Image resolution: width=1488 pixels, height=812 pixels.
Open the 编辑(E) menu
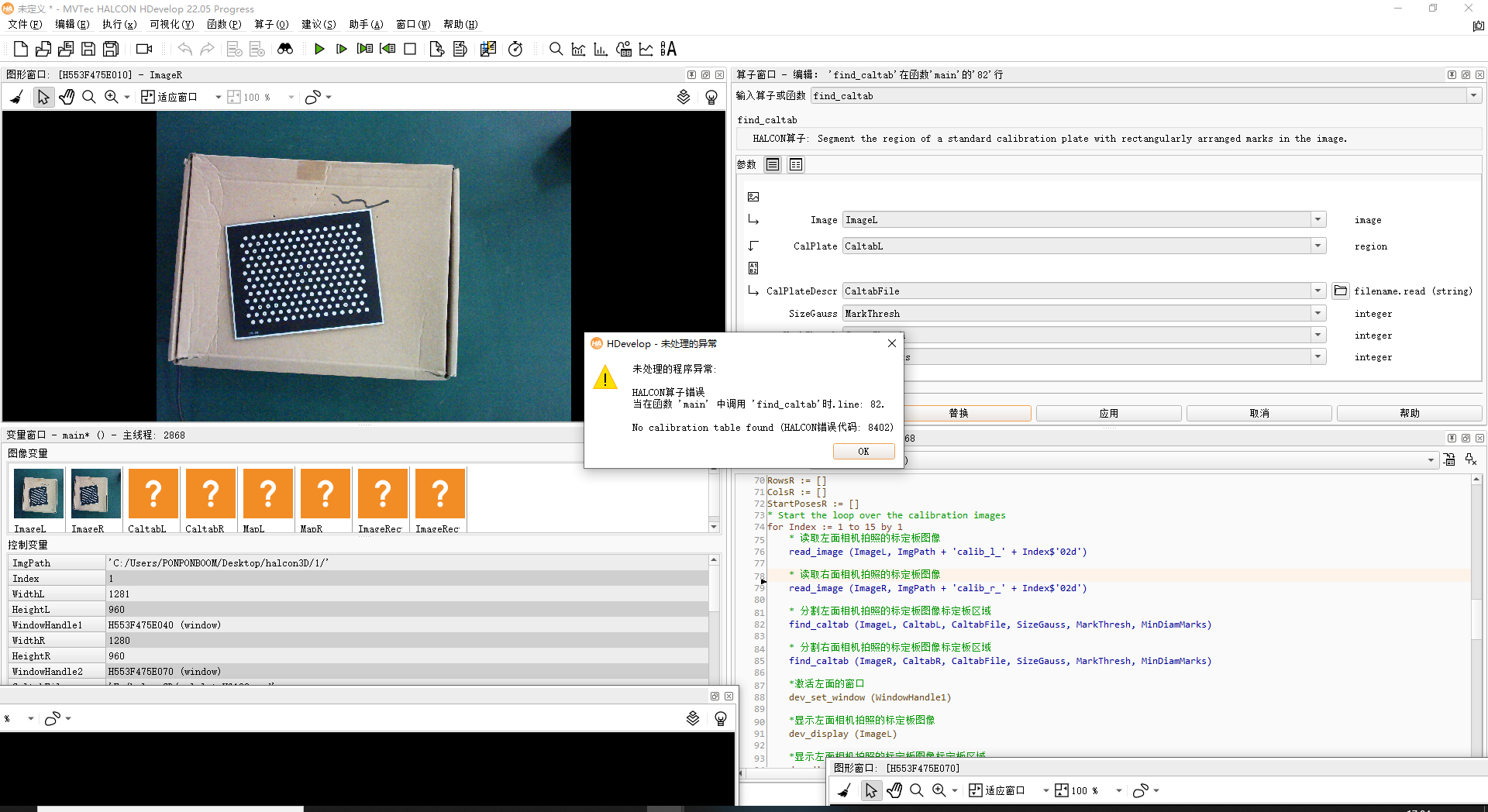72,25
